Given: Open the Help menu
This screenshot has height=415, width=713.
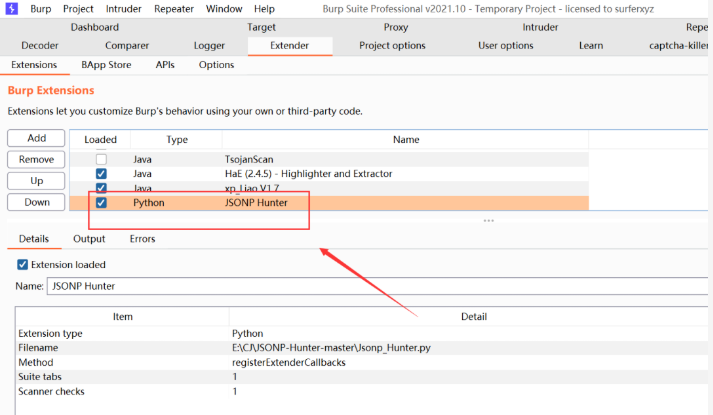Looking at the screenshot, I should tap(264, 9).
